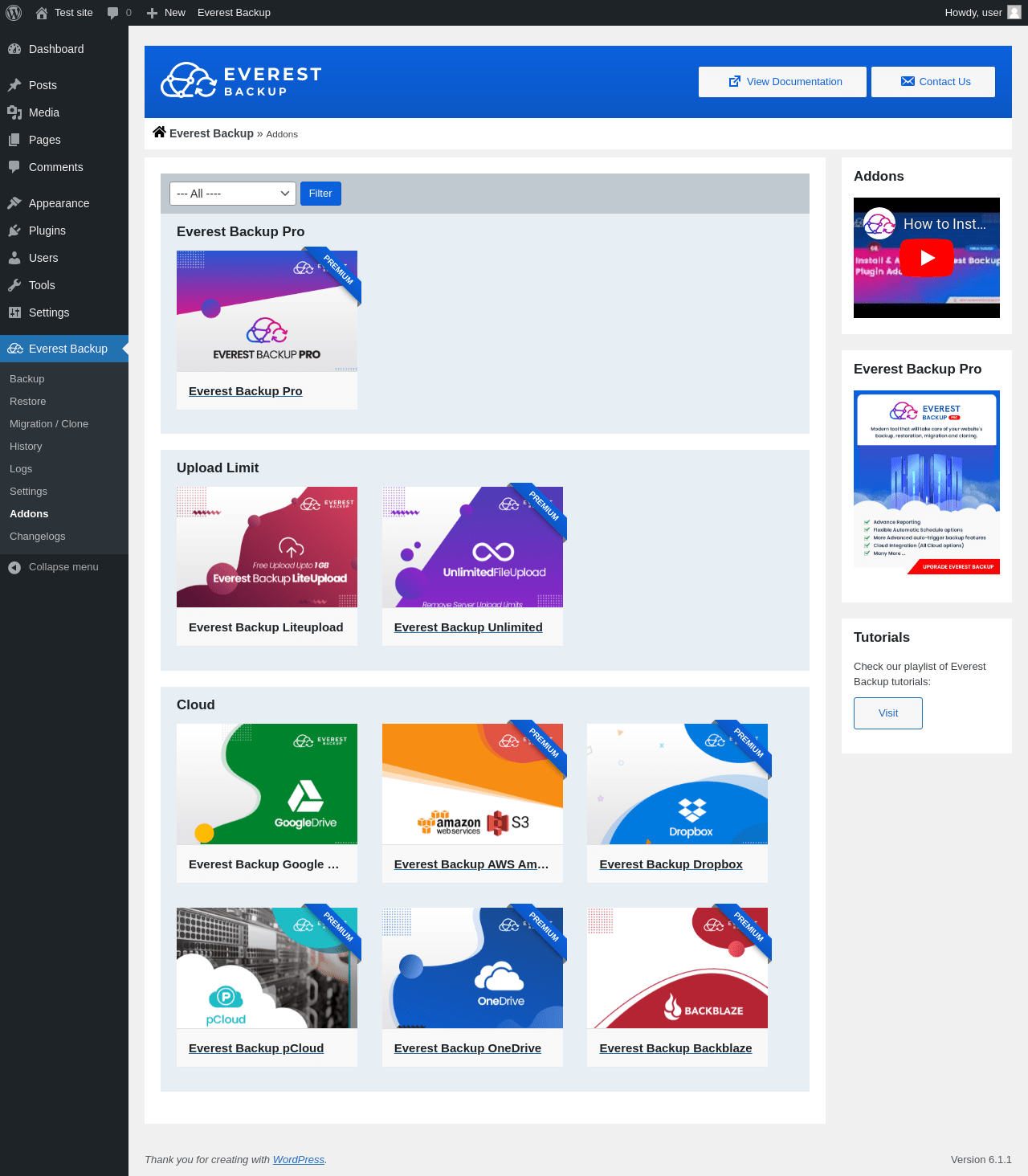The image size is (1028, 1176).
Task: Click the Visit tutorials button
Action: point(888,713)
